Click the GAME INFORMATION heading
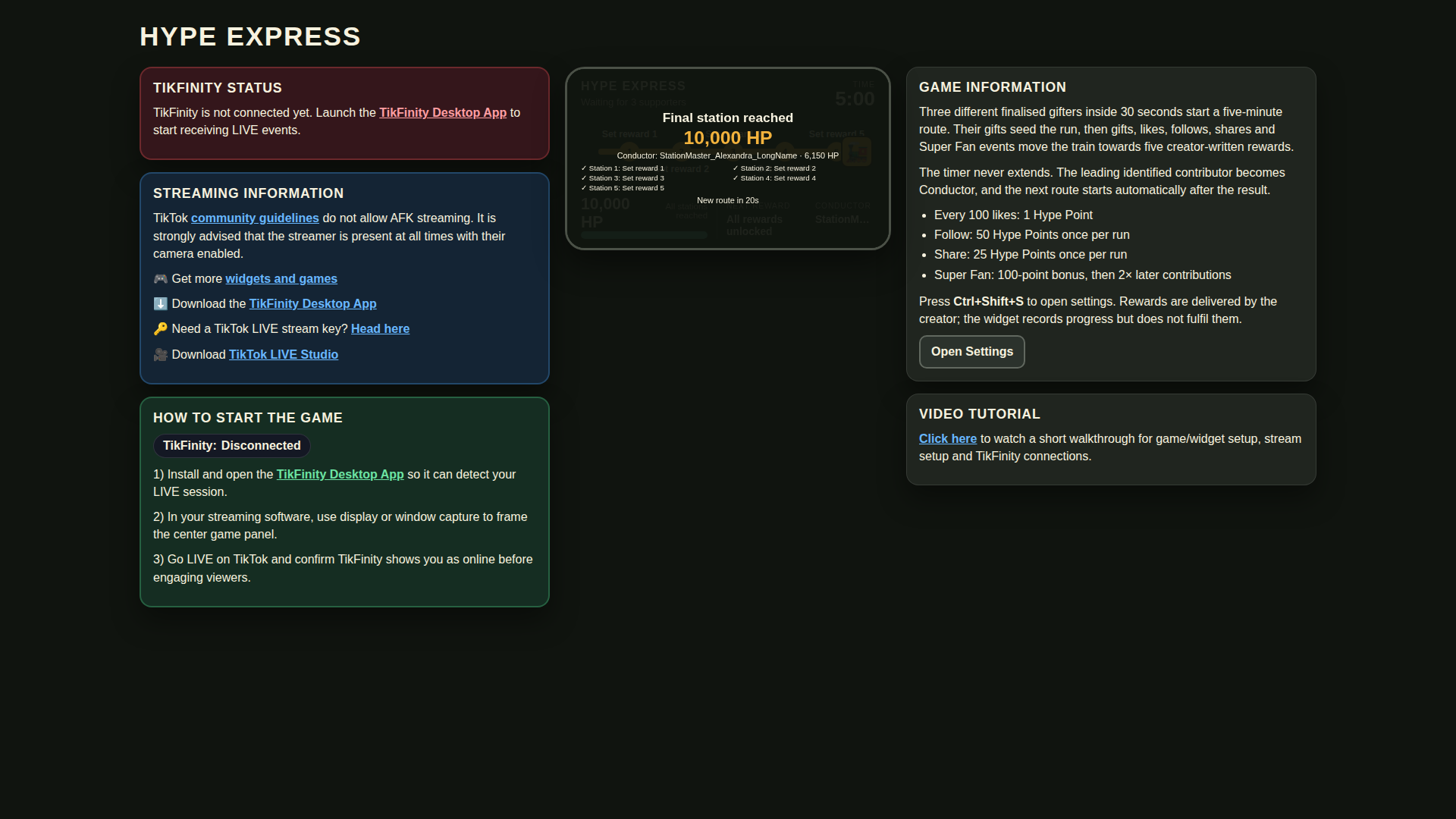This screenshot has height=819, width=1456. 993,87
